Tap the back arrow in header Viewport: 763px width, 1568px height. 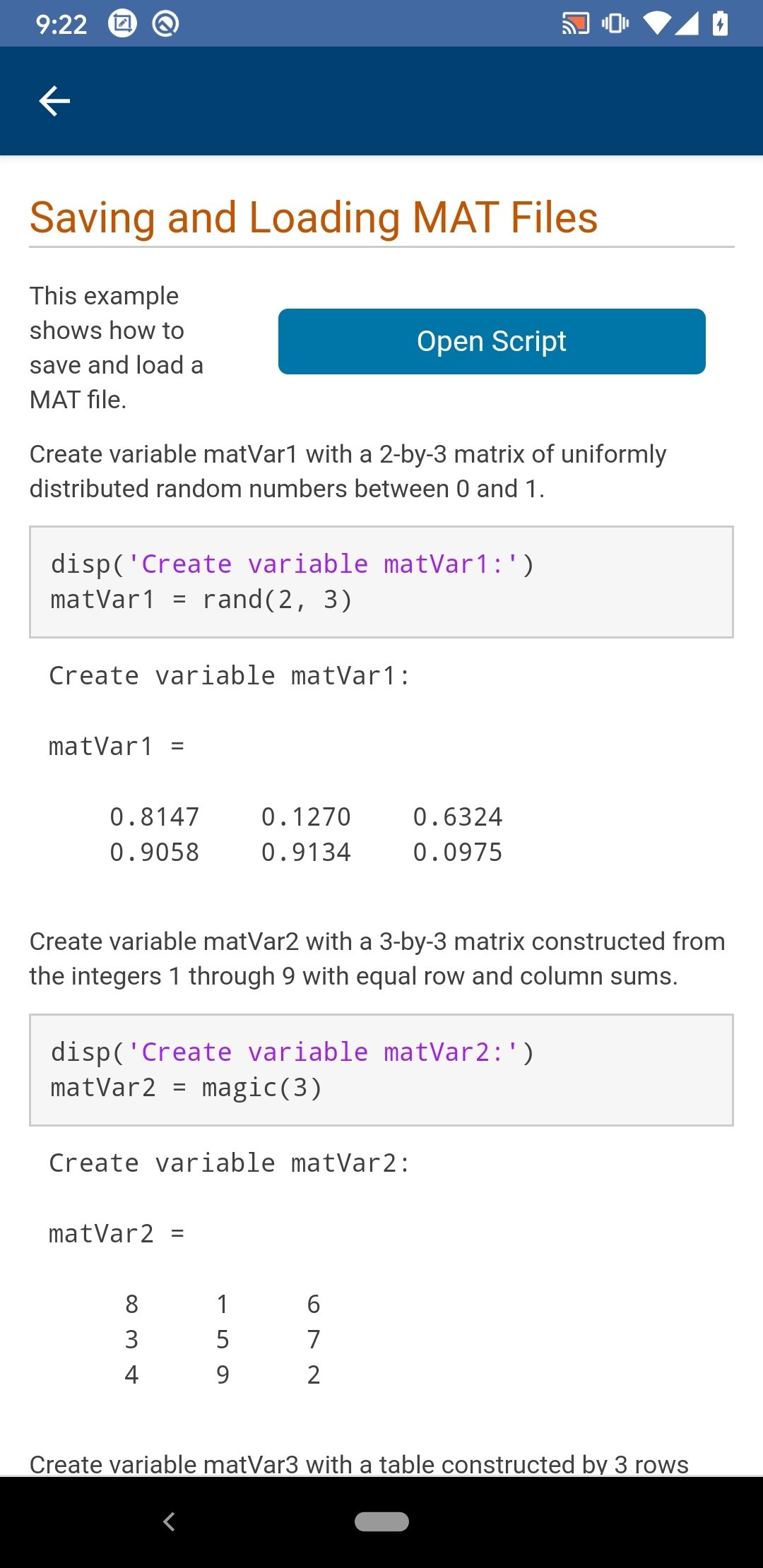pos(54,101)
